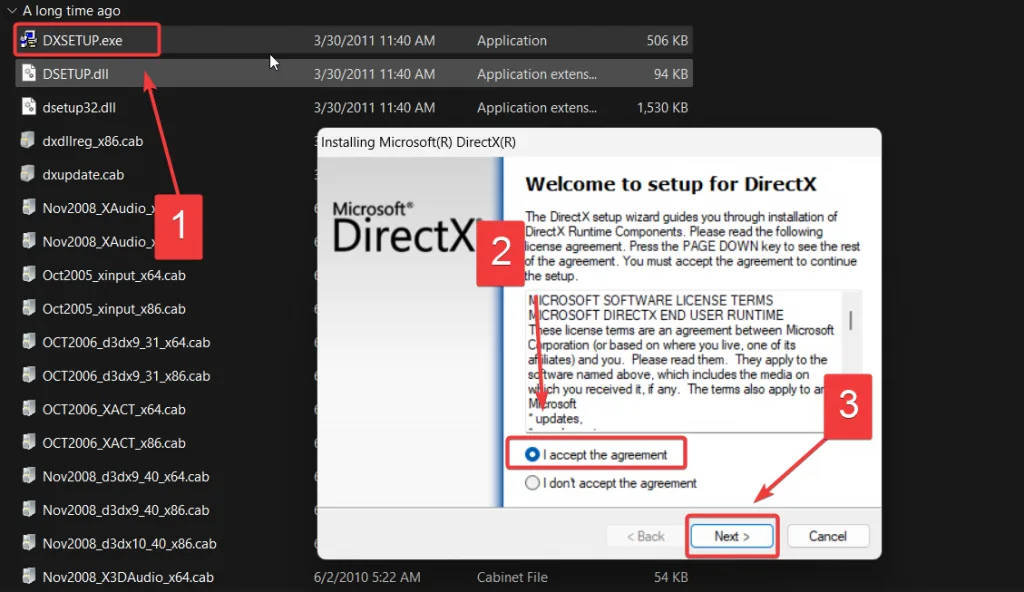Click the 506 KB size of DXSETUP.exe
This screenshot has height=592, width=1024.
[x=667, y=41]
